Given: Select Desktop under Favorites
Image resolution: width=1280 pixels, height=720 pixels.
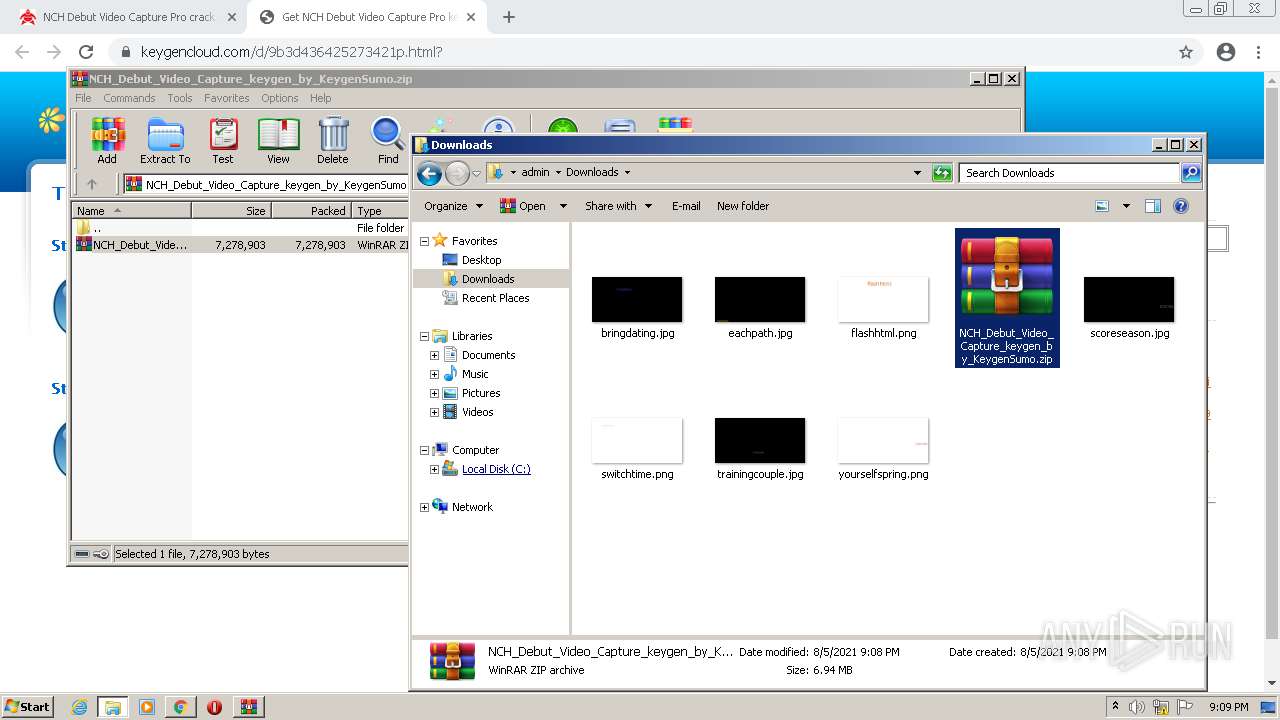Looking at the screenshot, I should (x=481, y=260).
